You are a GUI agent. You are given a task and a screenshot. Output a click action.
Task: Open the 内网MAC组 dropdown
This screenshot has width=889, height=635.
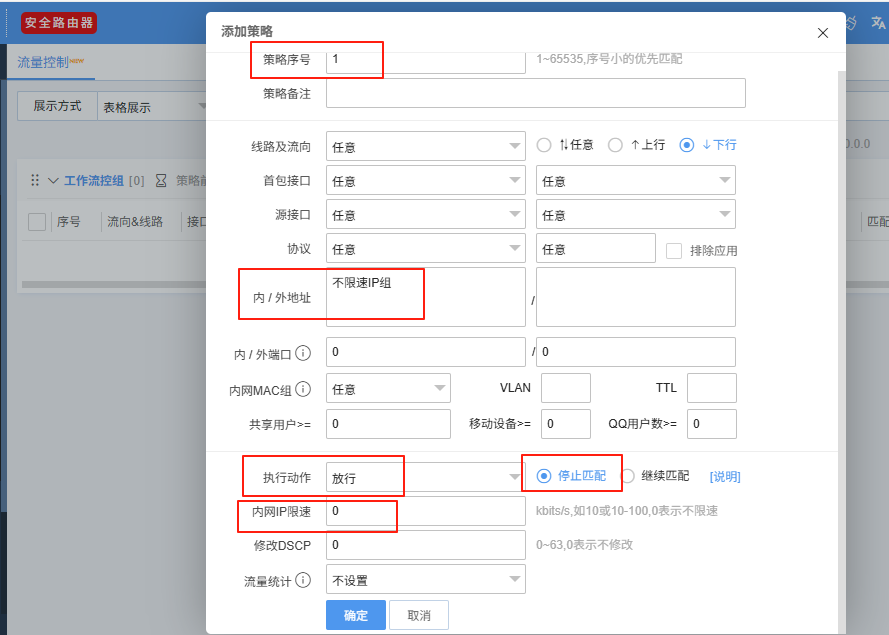click(x=388, y=388)
